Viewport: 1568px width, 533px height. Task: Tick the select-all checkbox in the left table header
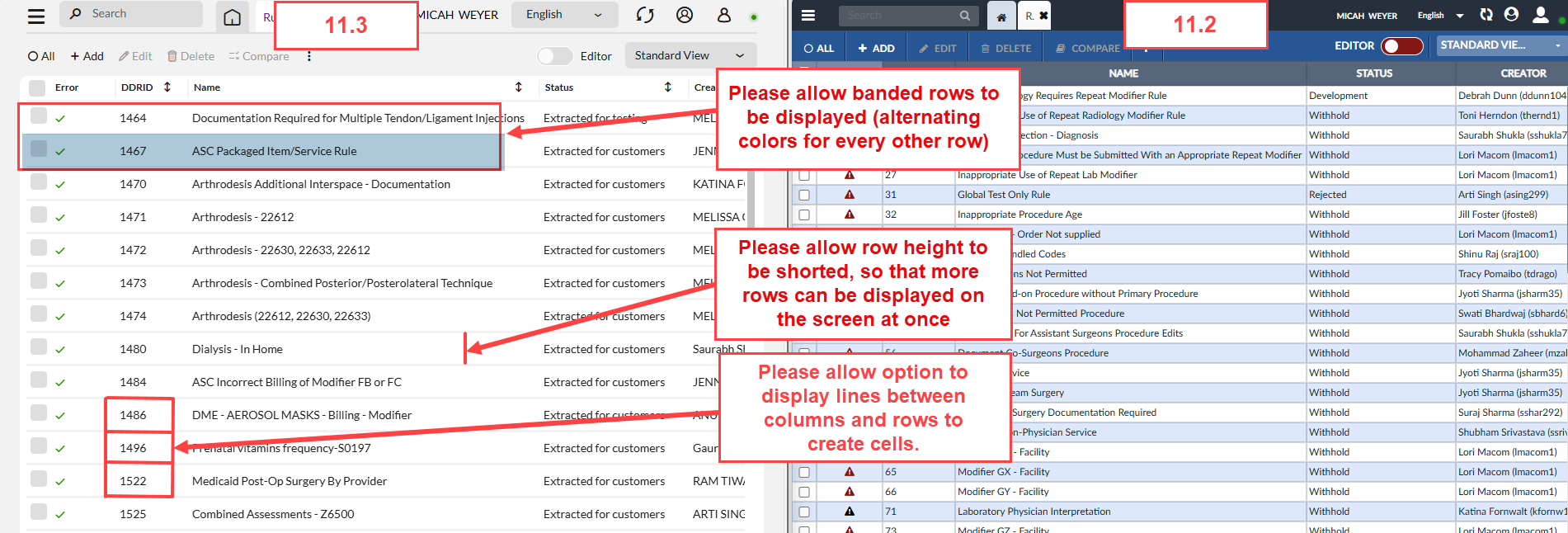(x=37, y=87)
